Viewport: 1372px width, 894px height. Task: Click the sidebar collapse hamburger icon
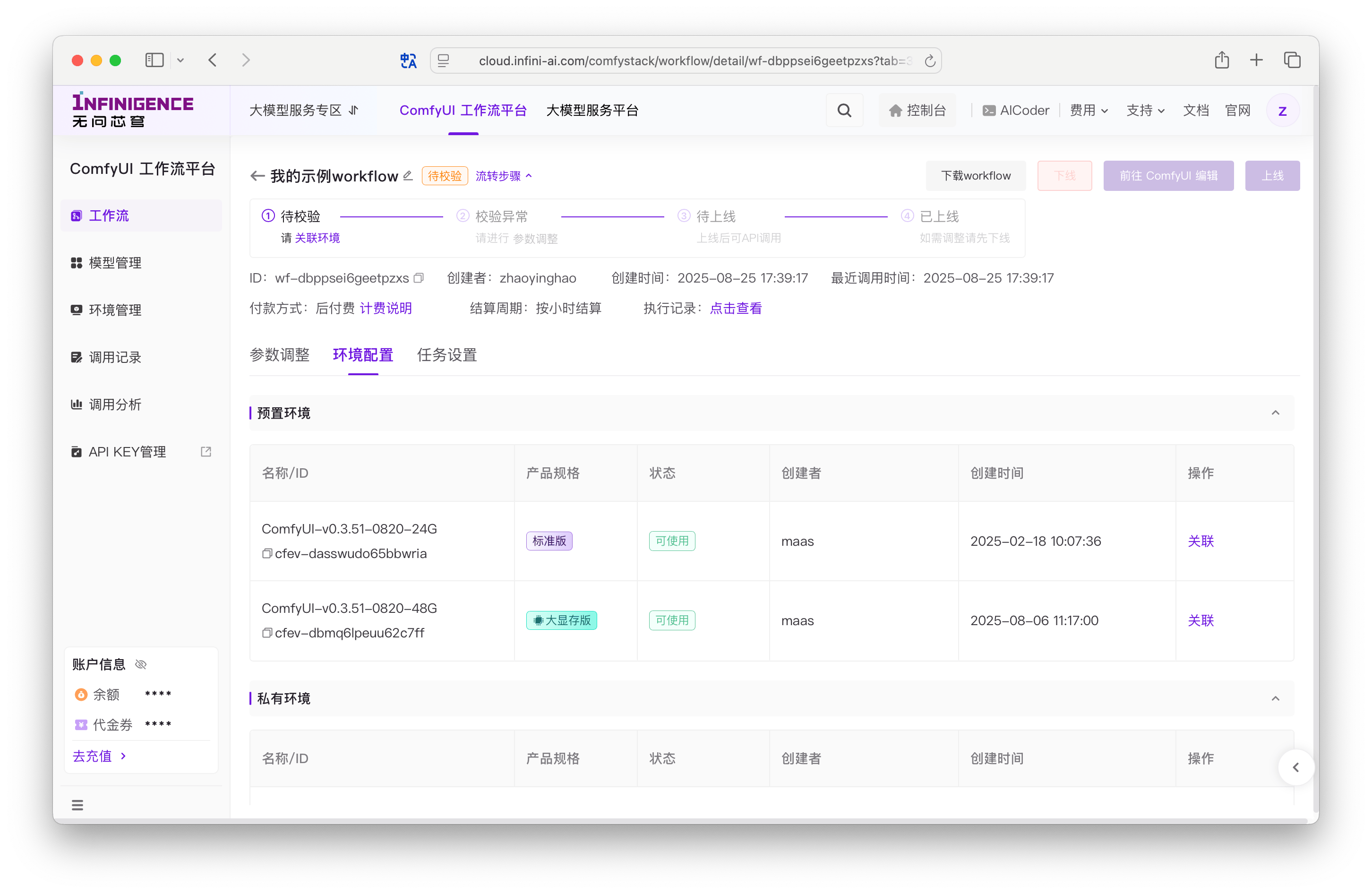[77, 805]
